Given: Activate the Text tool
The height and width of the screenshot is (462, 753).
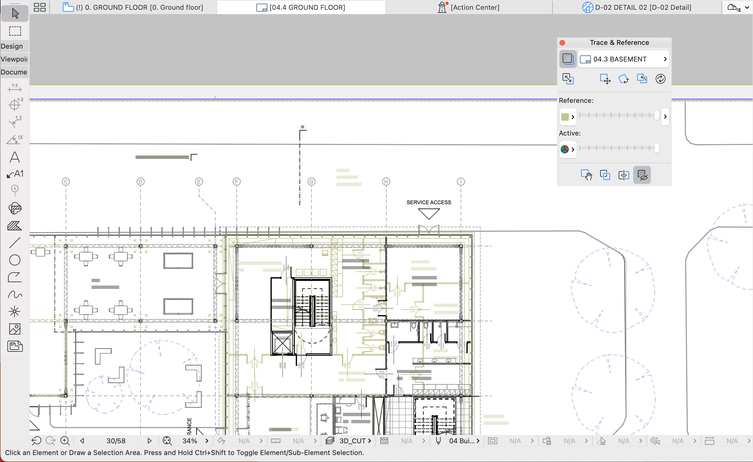Looking at the screenshot, I should coord(14,157).
